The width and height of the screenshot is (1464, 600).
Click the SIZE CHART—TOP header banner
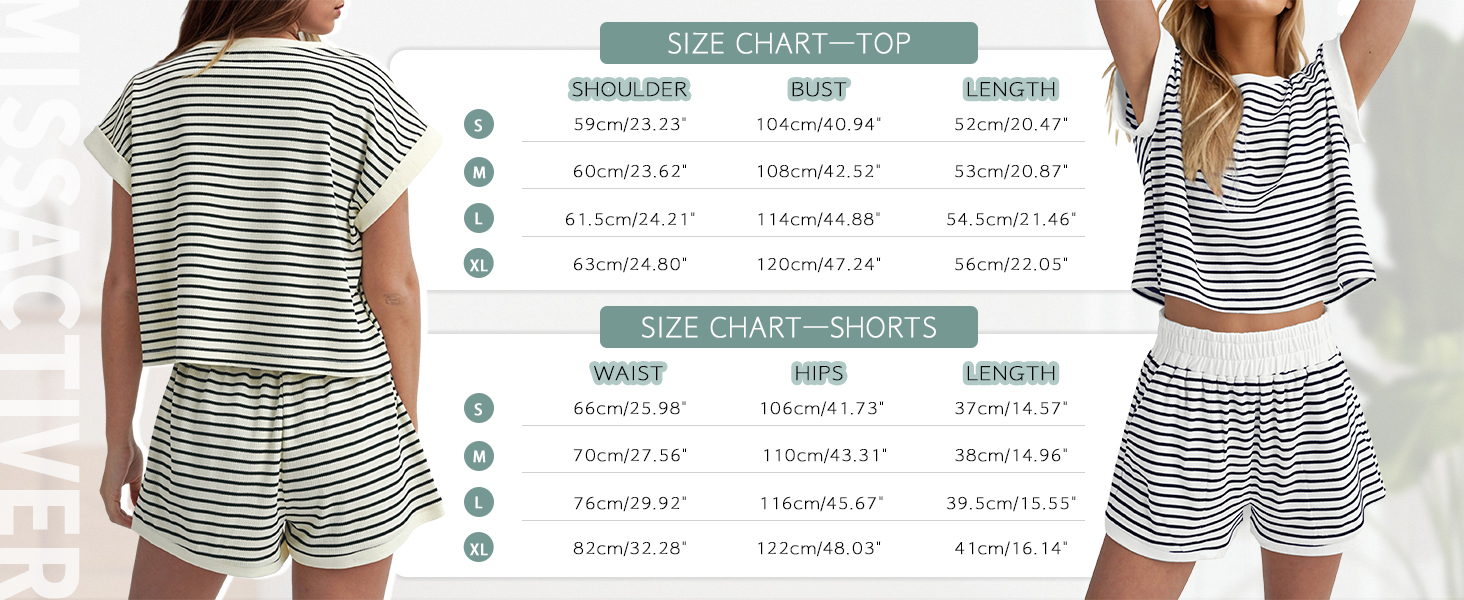coord(788,43)
